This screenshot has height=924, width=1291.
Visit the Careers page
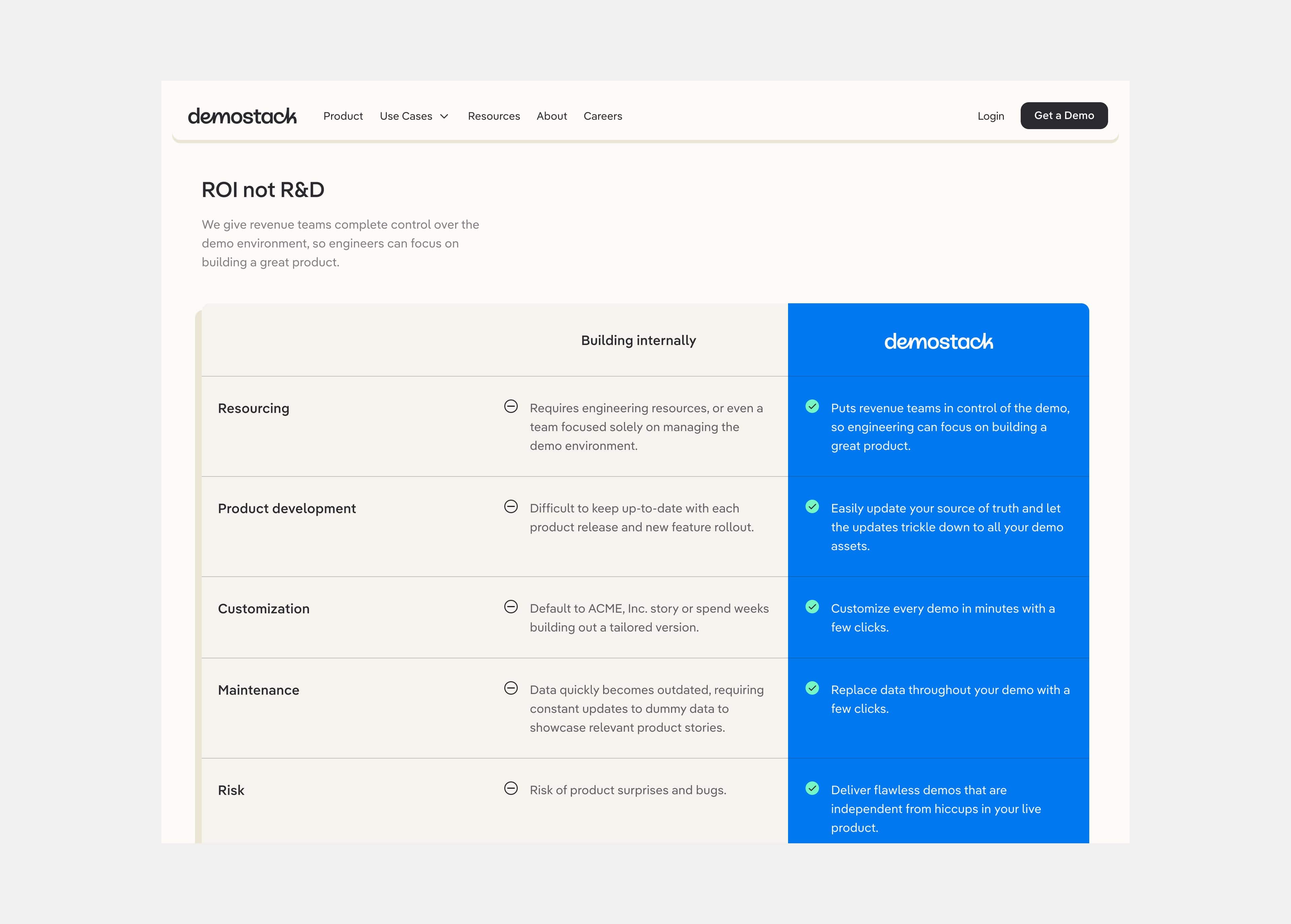point(603,116)
